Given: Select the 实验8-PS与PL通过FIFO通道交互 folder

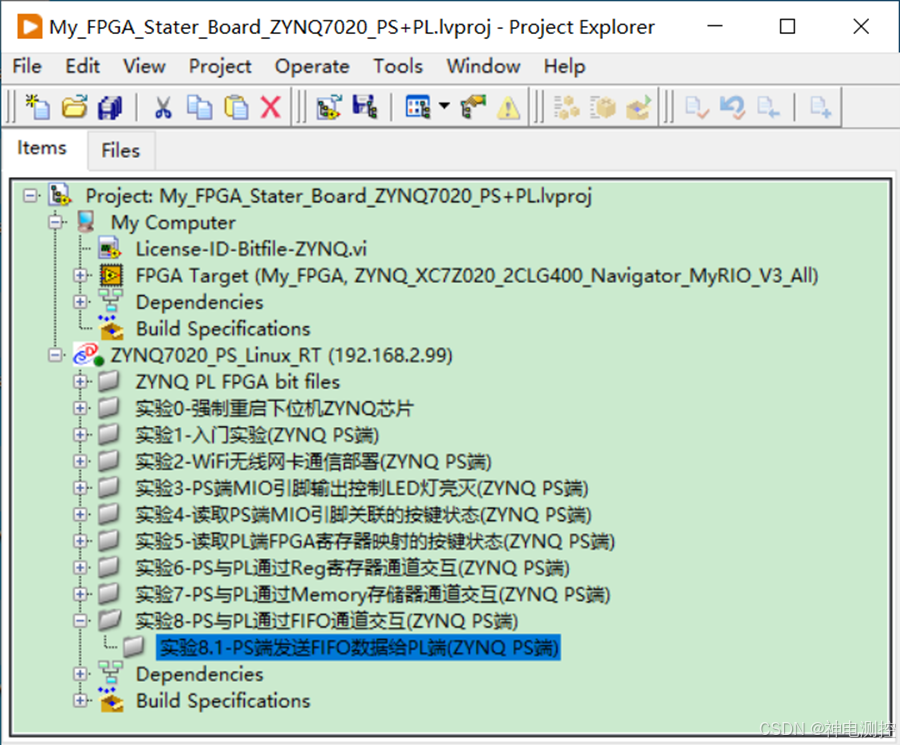Looking at the screenshot, I should [327, 621].
